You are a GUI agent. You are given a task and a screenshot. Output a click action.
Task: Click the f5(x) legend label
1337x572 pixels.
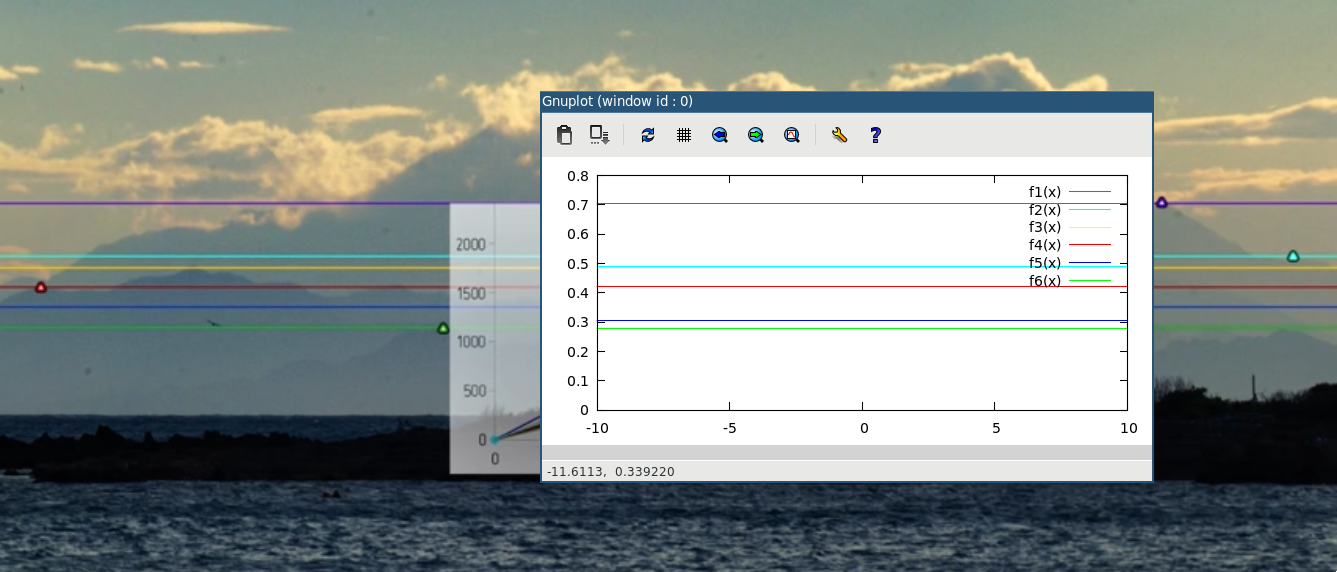pyautogui.click(x=1045, y=263)
